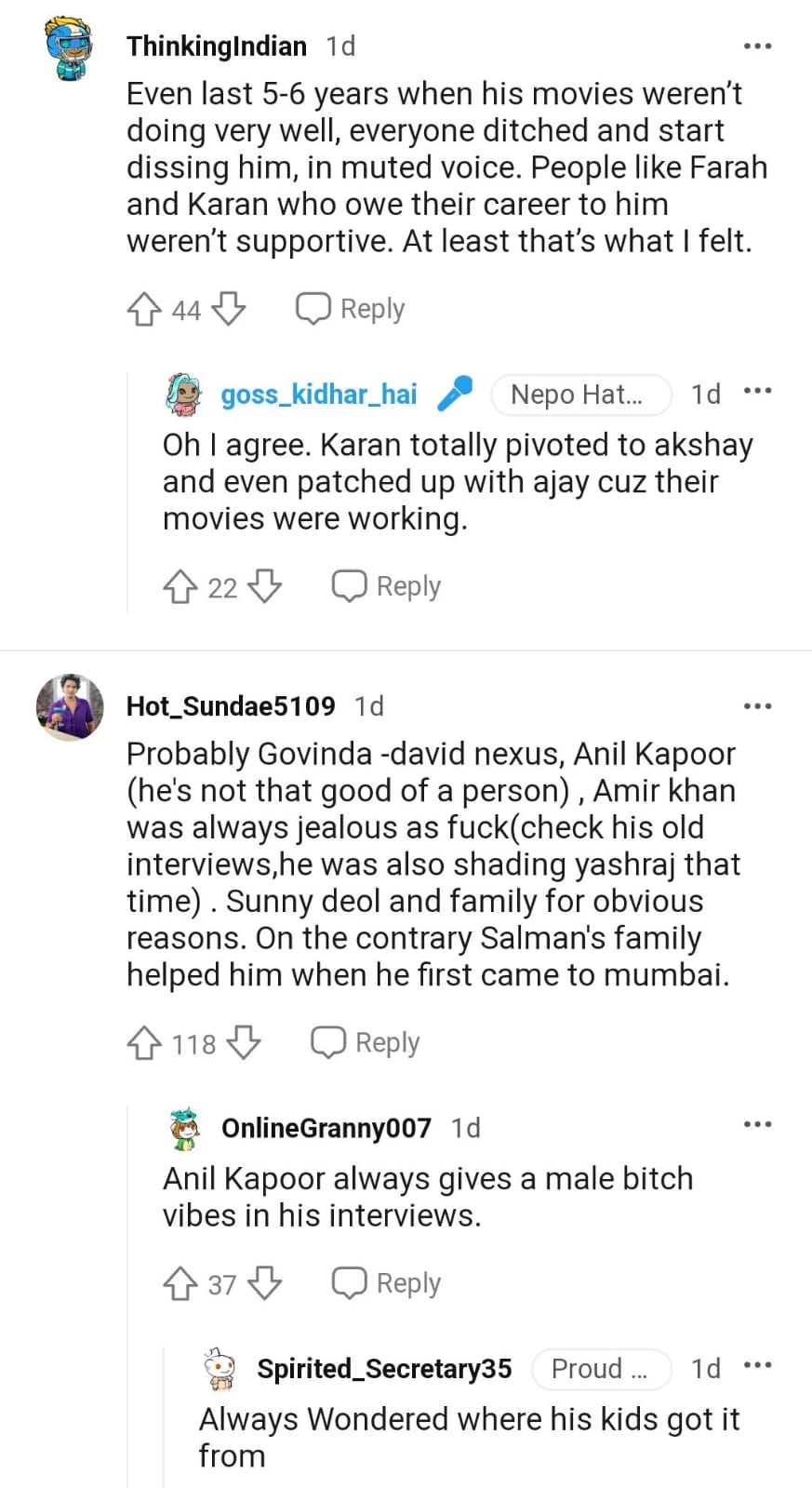Downvote Hot_Sundae5109's comment

(244, 1043)
